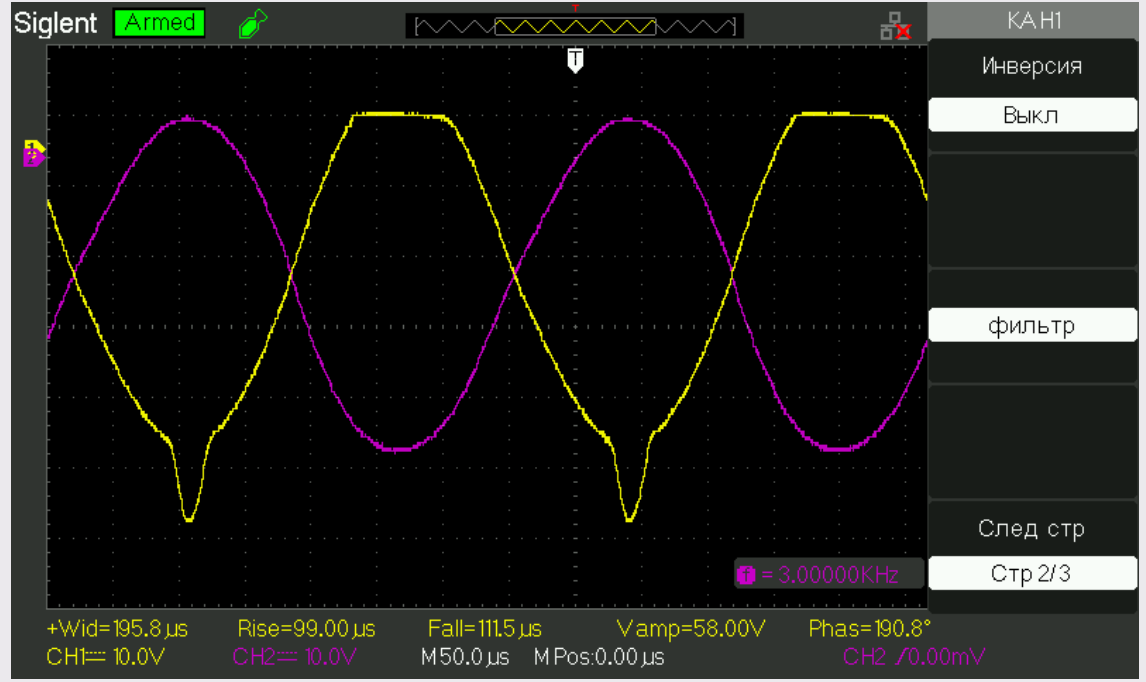
Task: Select the CH1 10.0V scale readout
Action: (x=104, y=657)
